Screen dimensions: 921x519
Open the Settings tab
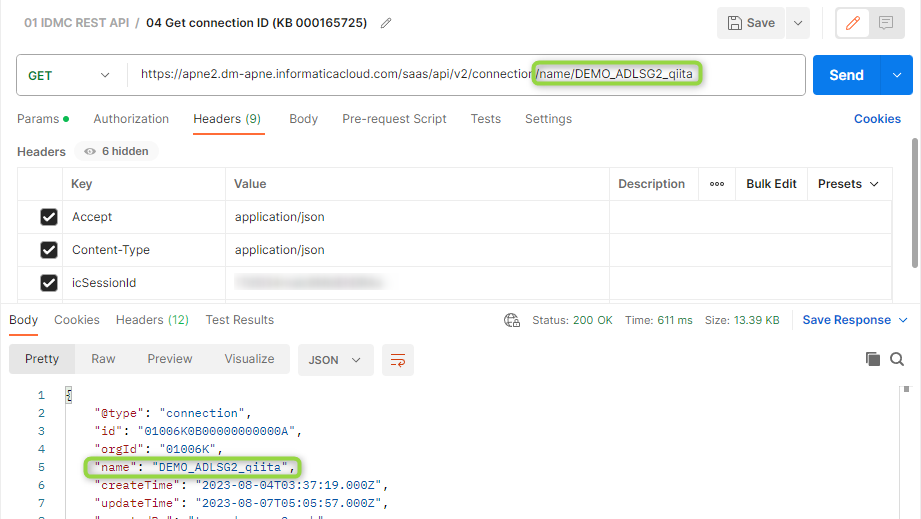548,119
